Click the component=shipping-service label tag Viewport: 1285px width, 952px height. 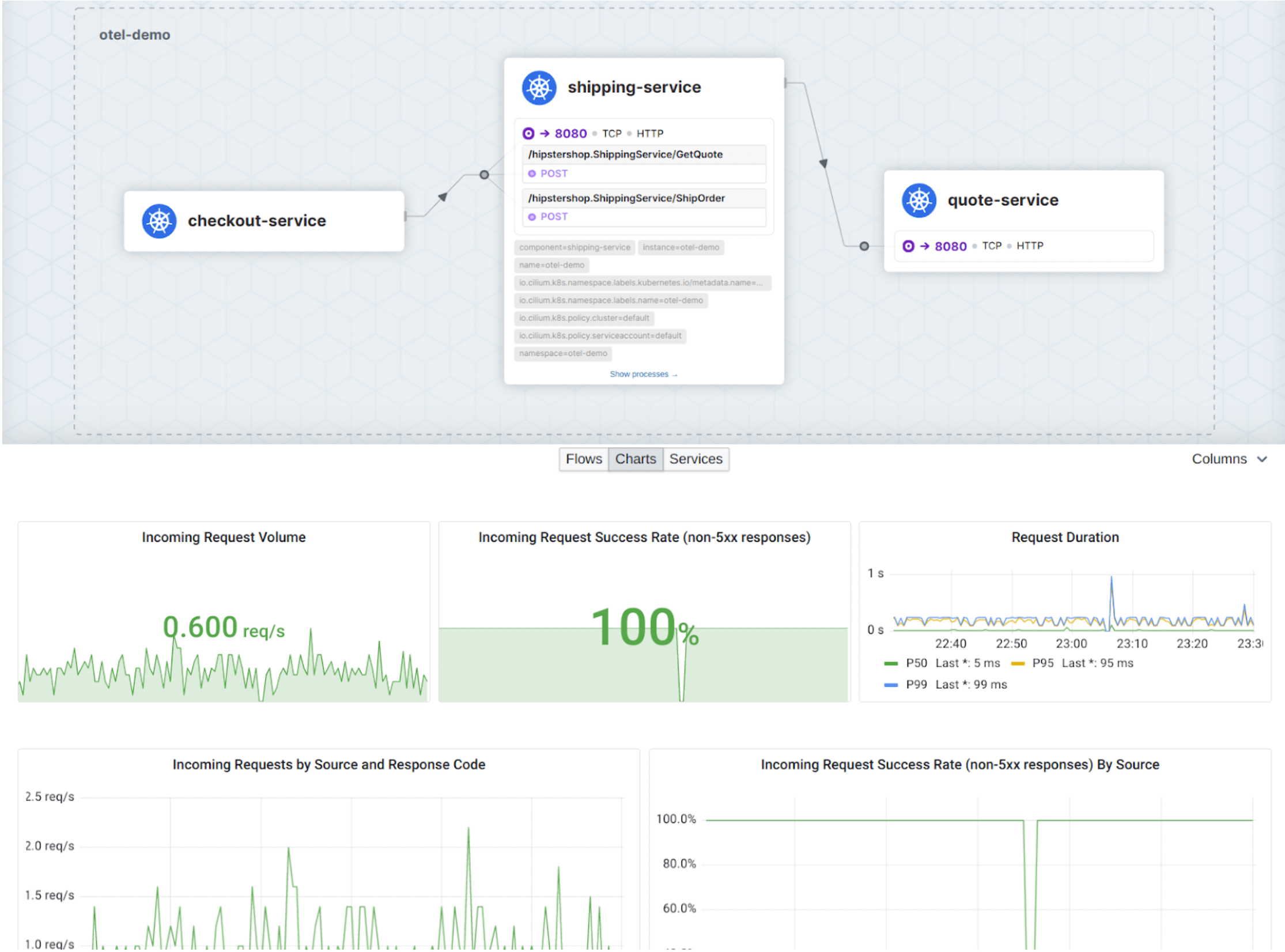click(x=574, y=247)
